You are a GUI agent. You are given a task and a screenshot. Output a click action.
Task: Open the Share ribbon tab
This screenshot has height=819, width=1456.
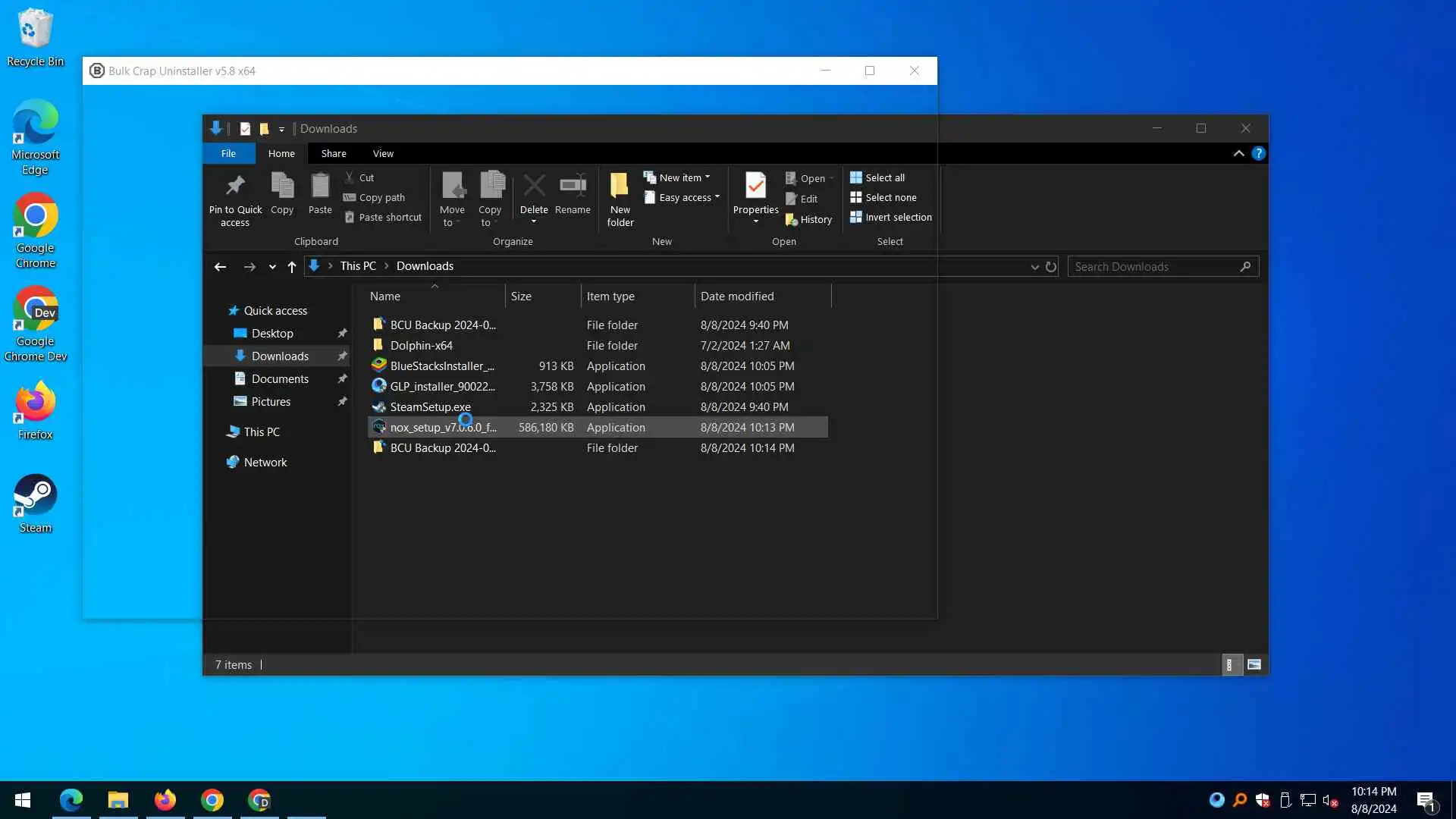[x=334, y=154]
